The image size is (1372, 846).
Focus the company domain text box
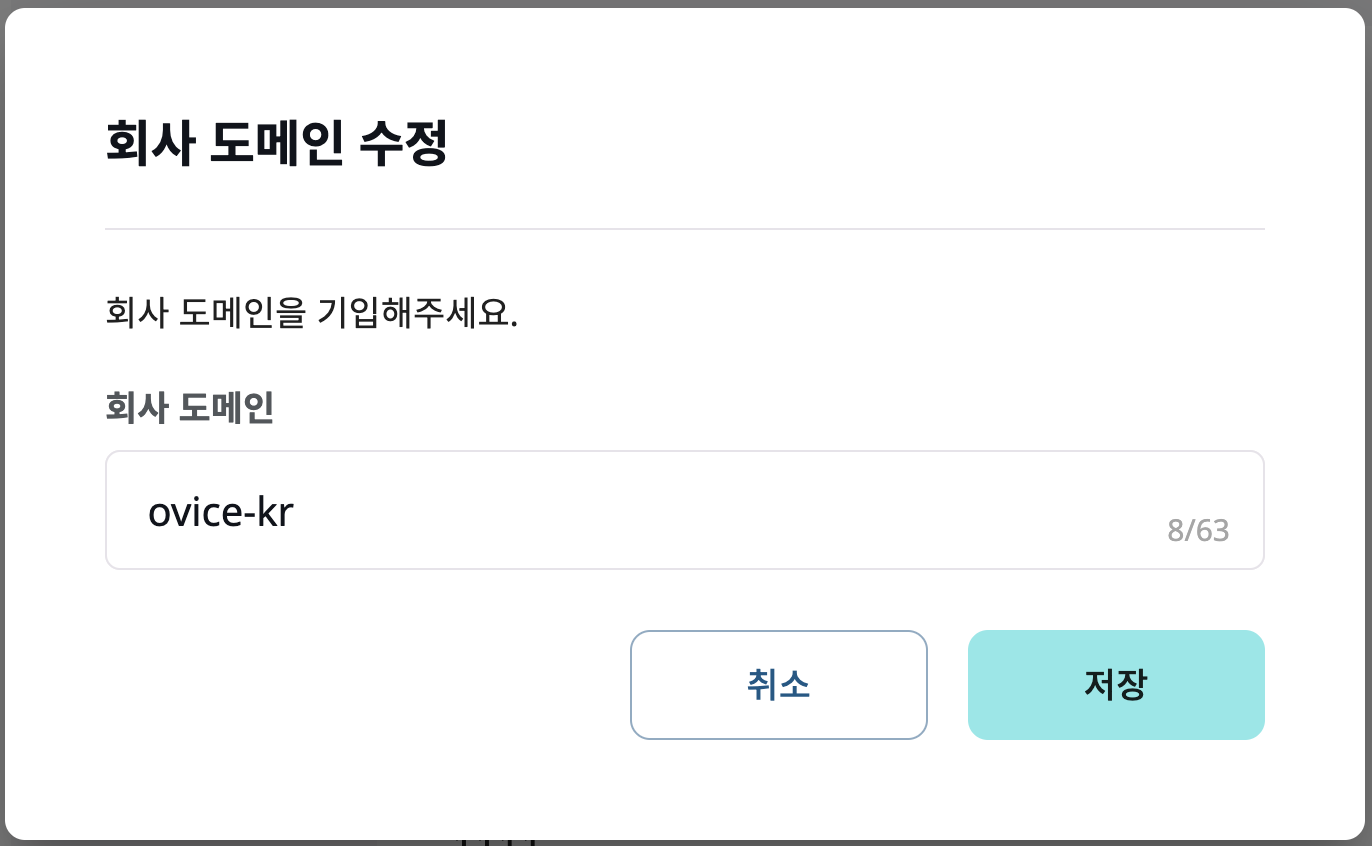pos(685,510)
